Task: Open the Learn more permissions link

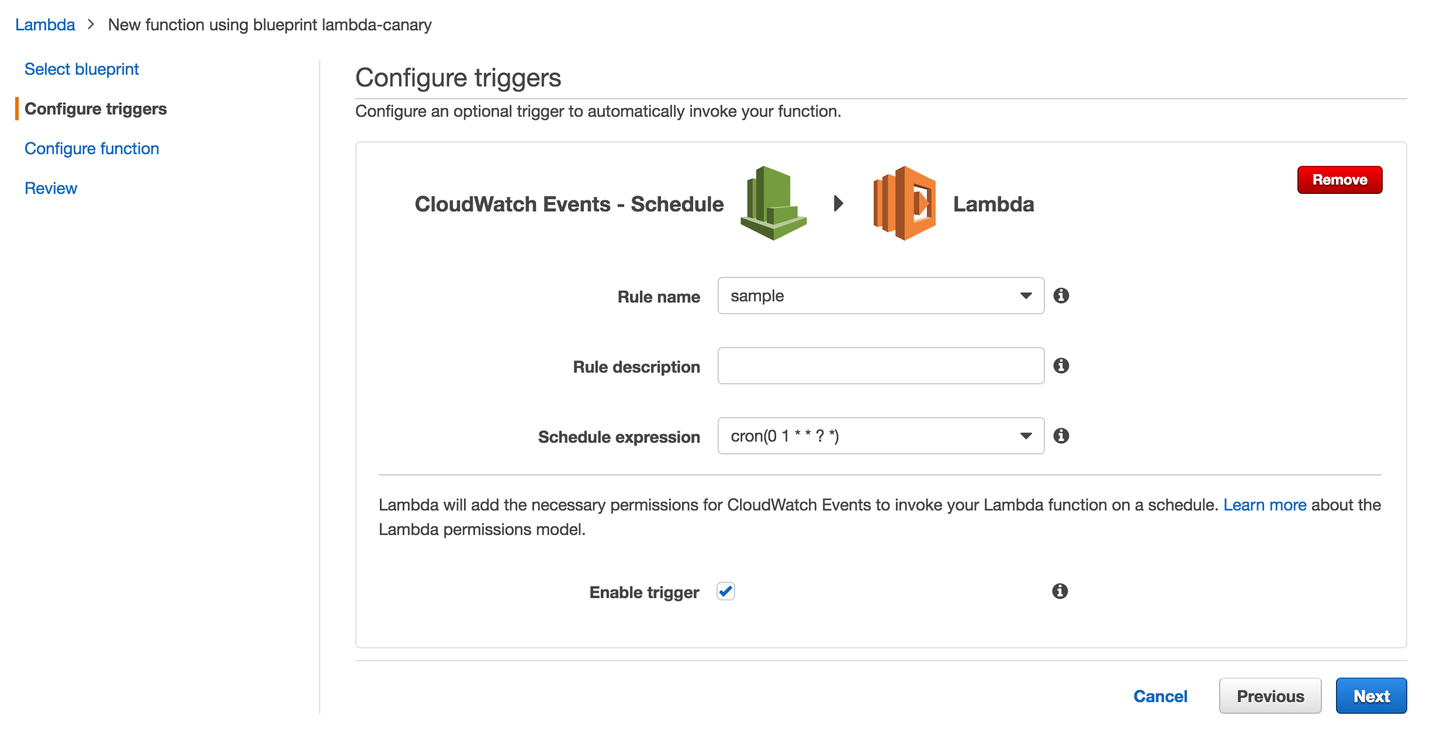Action: pyautogui.click(x=1264, y=505)
